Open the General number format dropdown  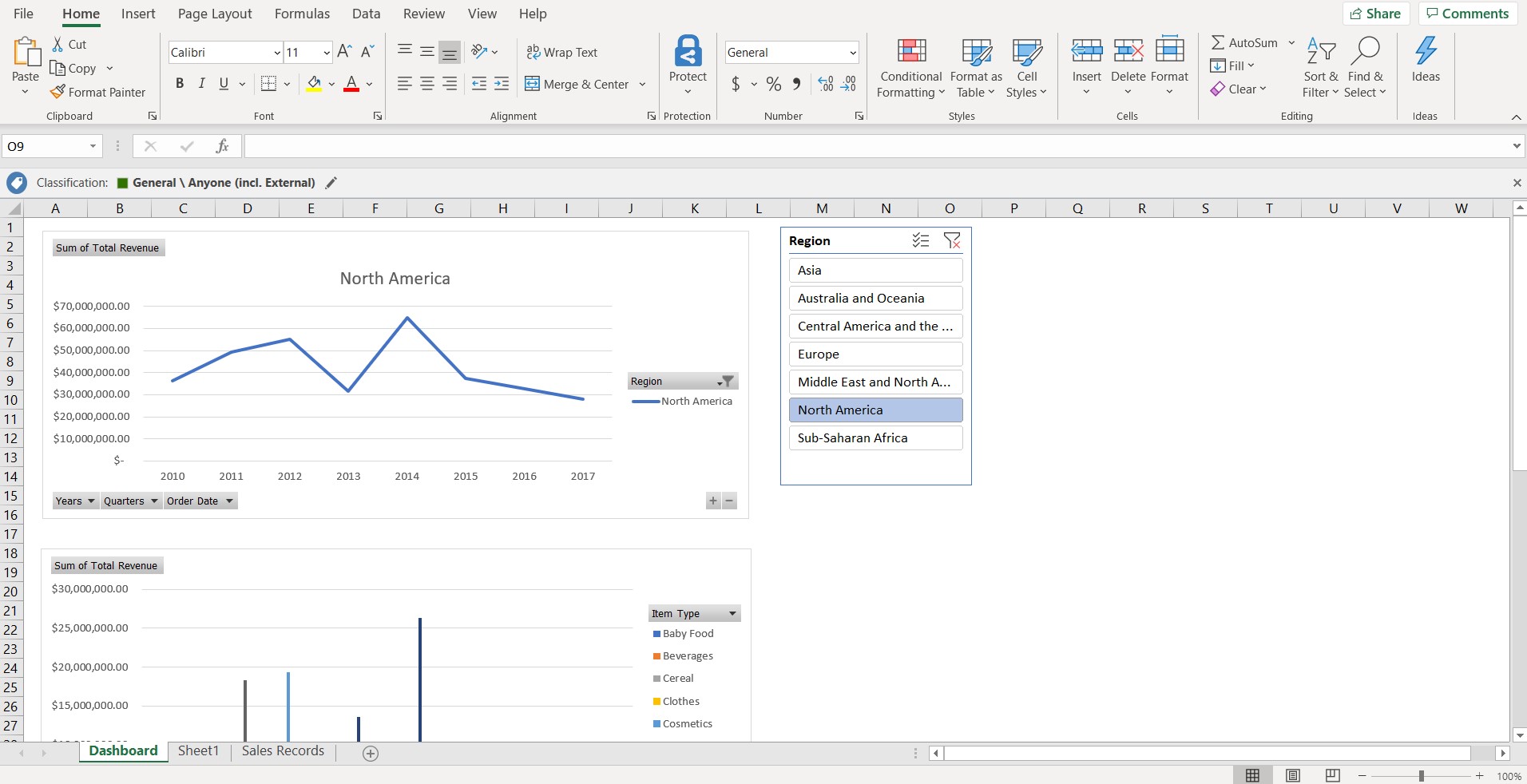[x=851, y=52]
